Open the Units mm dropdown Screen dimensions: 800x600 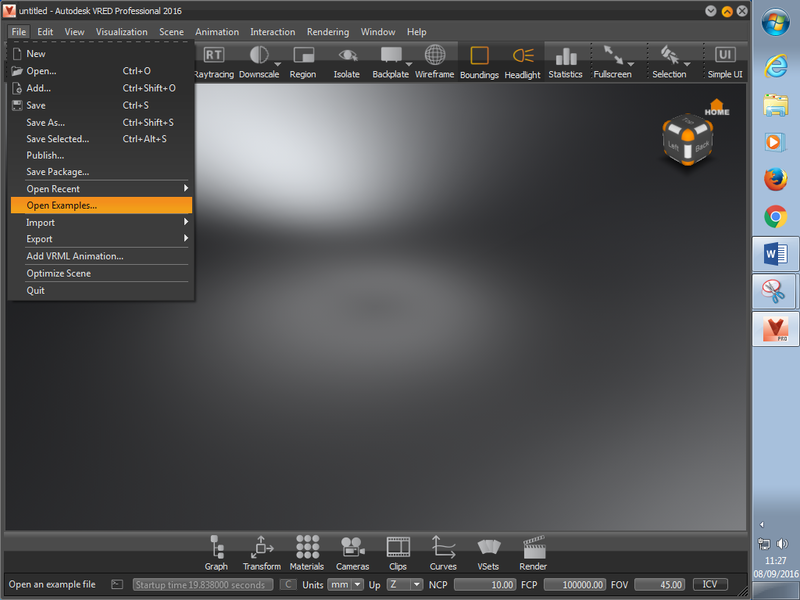(x=345, y=584)
